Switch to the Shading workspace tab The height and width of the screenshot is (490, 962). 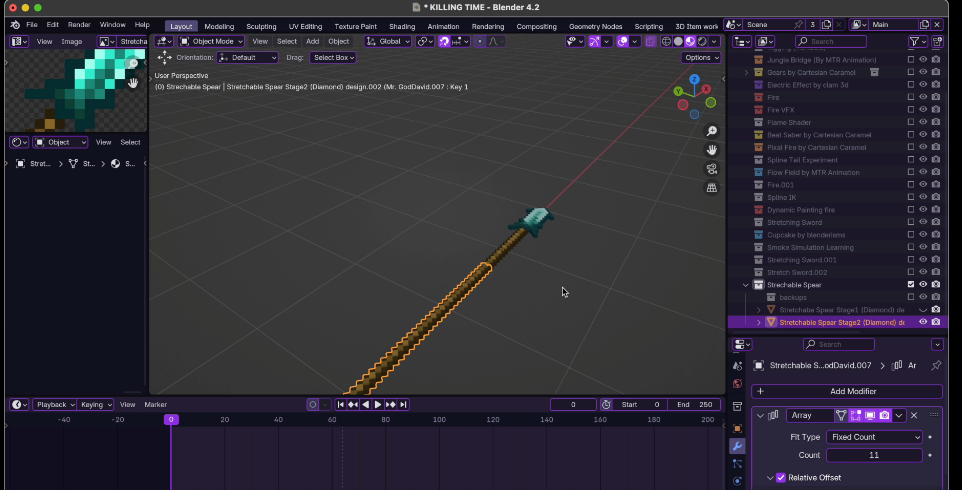coord(402,26)
